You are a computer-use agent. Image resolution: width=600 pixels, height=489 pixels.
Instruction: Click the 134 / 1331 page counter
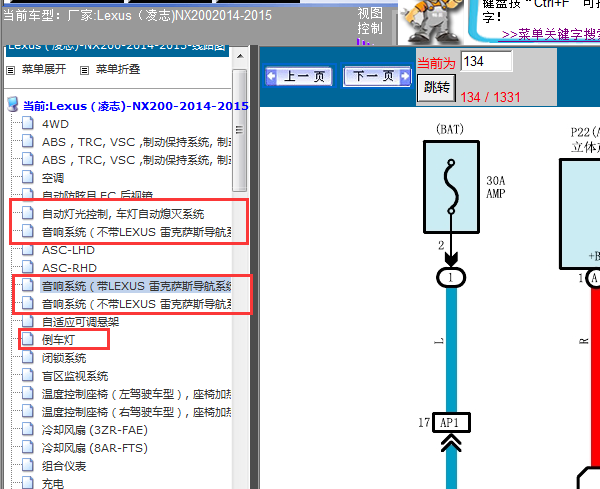click(x=490, y=97)
